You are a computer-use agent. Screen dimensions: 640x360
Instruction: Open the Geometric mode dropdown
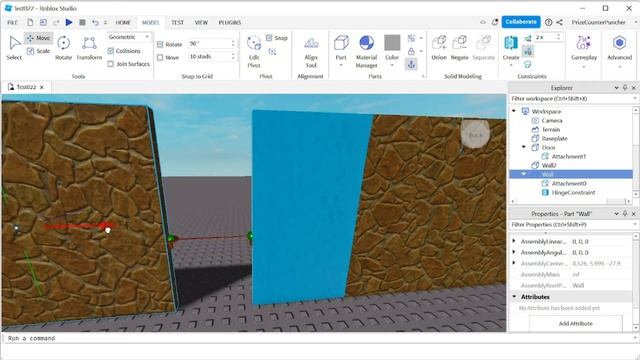pos(129,37)
